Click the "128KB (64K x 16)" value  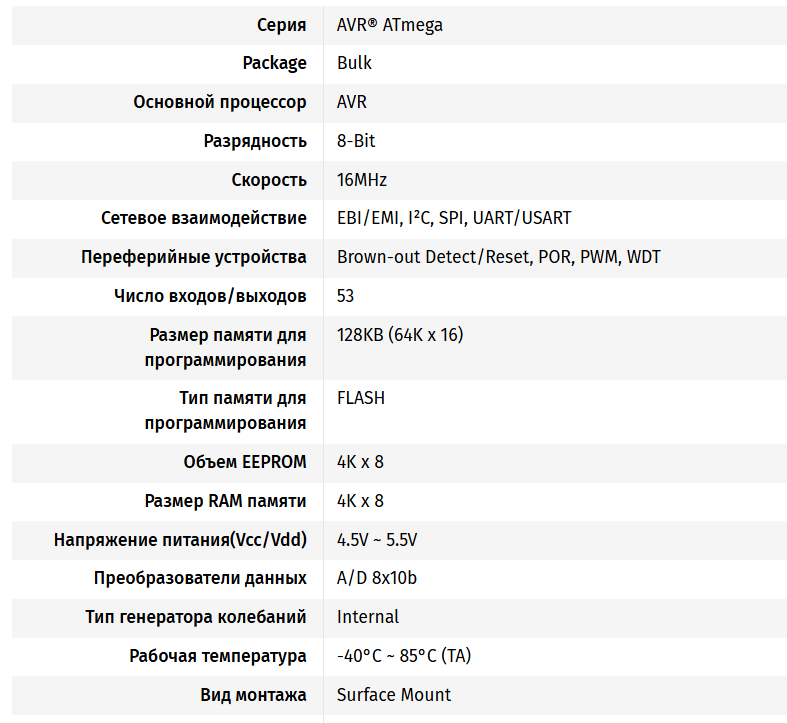tap(400, 335)
